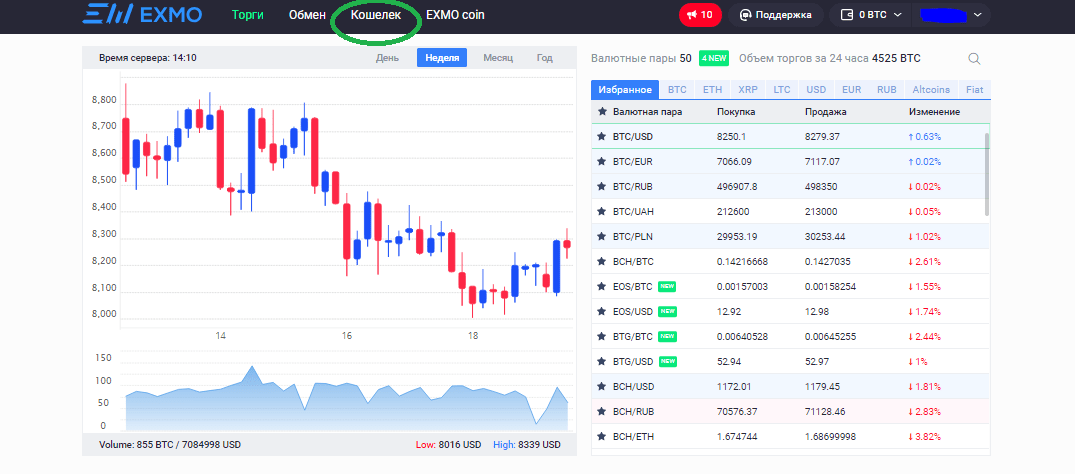Click the EXMO logo
This screenshot has height=474, width=1075.
tap(141, 15)
